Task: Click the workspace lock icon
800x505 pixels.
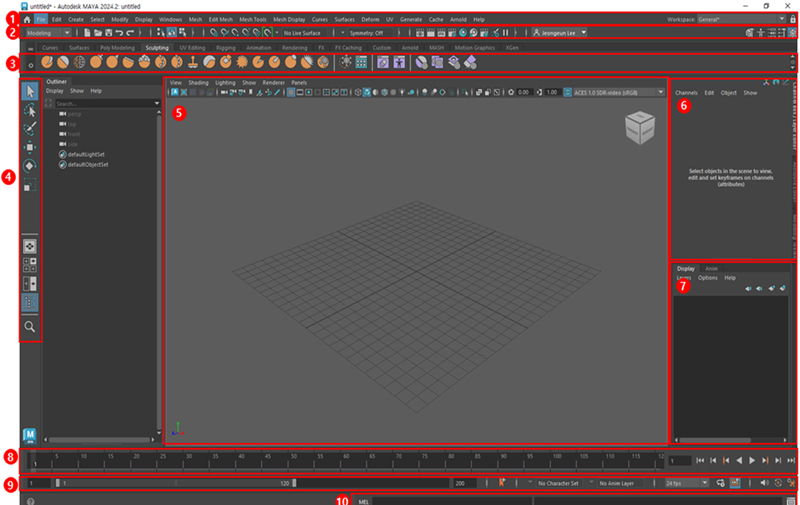Action: click(x=792, y=19)
